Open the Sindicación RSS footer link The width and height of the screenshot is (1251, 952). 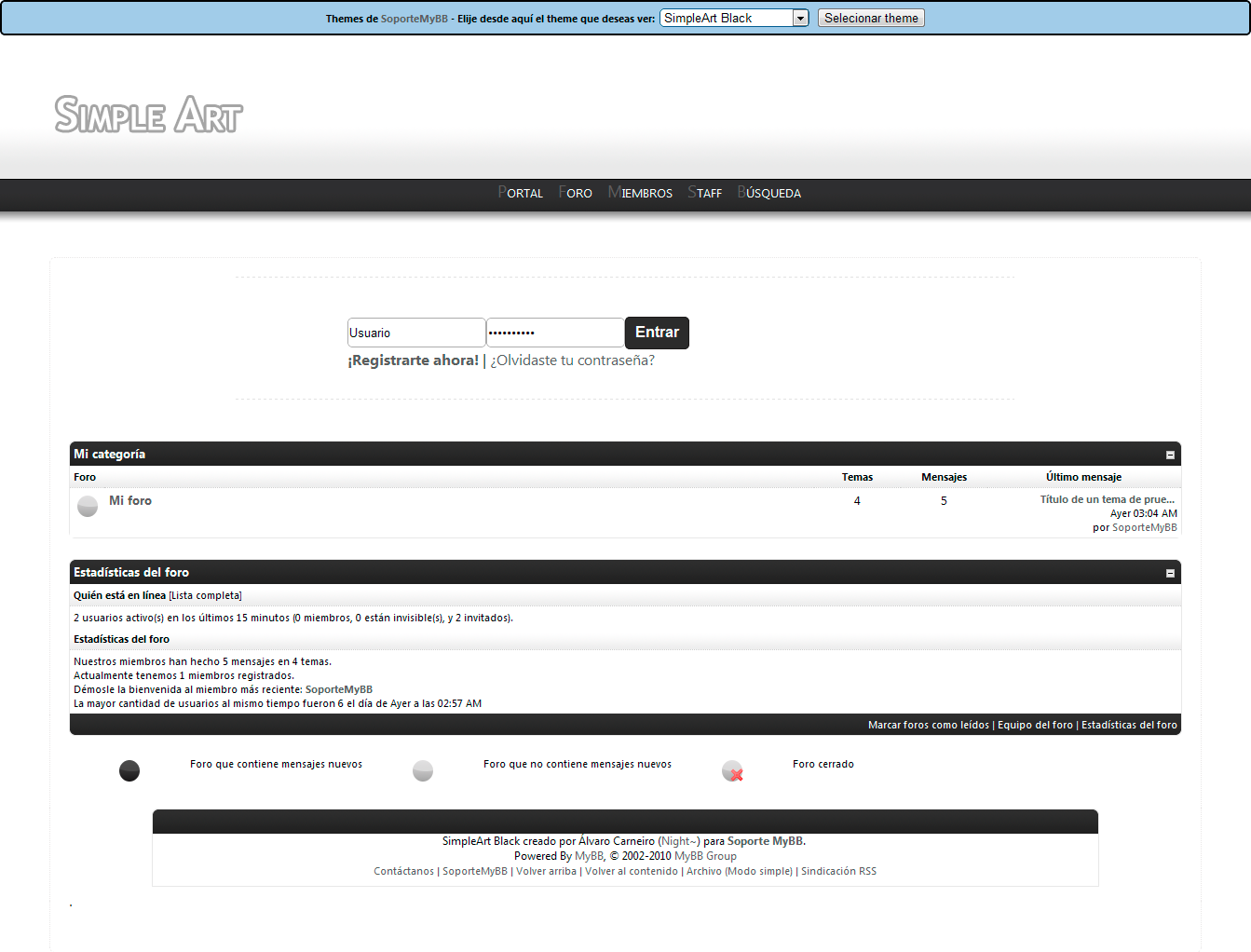pos(838,871)
